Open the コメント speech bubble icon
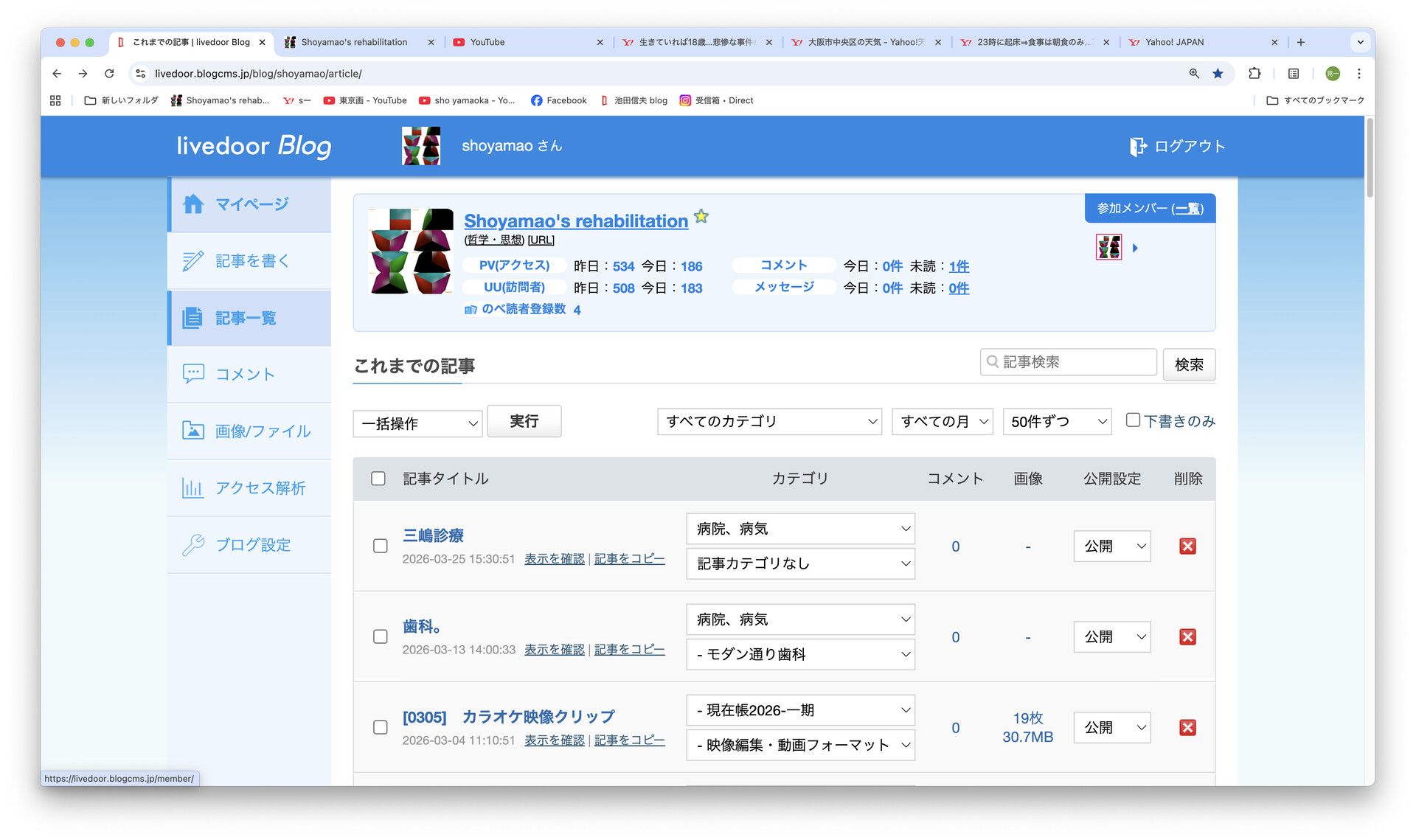The height and width of the screenshot is (840, 1416). click(193, 374)
